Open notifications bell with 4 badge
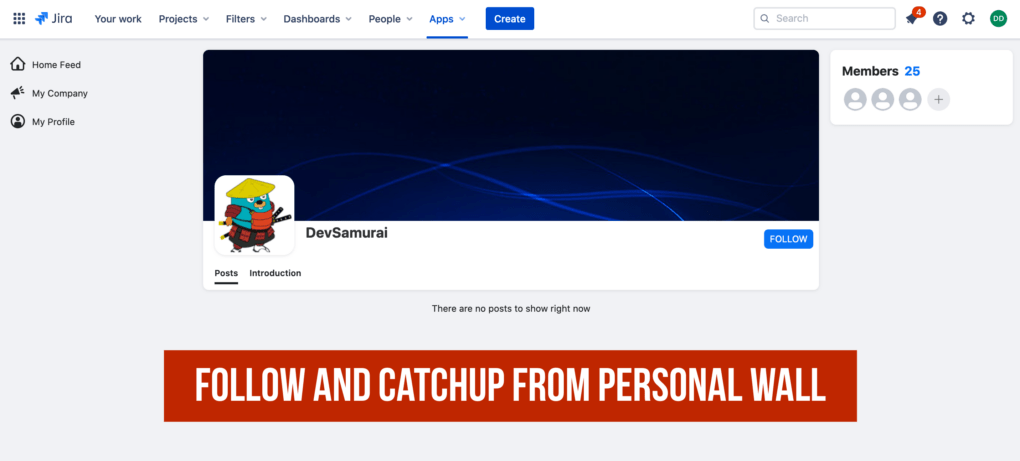The height and width of the screenshot is (461, 1020). click(x=912, y=18)
